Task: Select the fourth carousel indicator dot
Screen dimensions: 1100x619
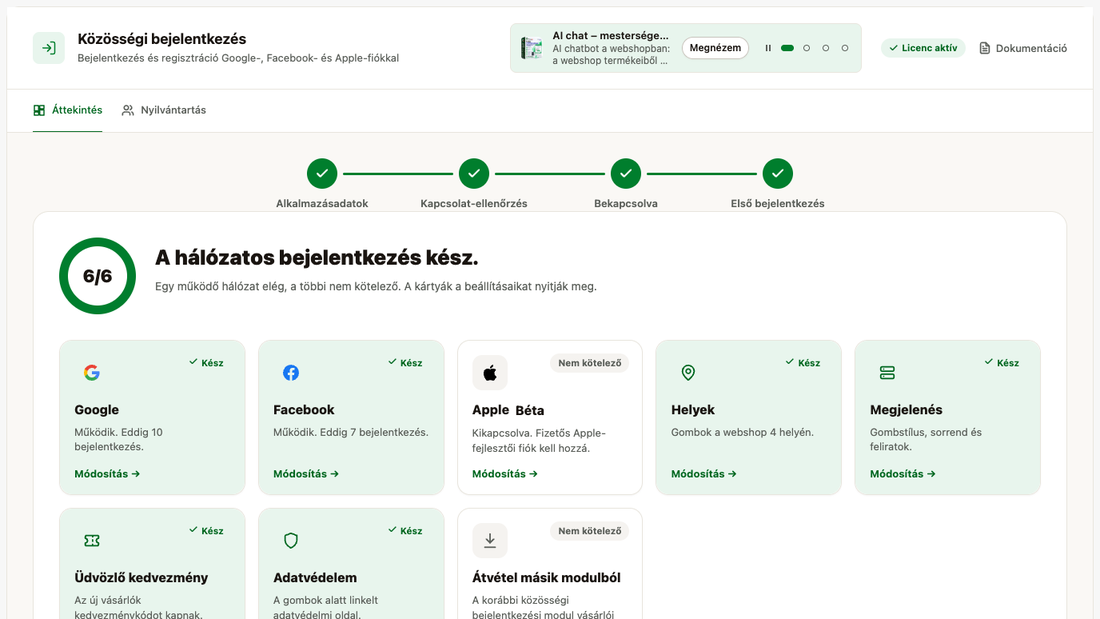Action: click(x=845, y=48)
